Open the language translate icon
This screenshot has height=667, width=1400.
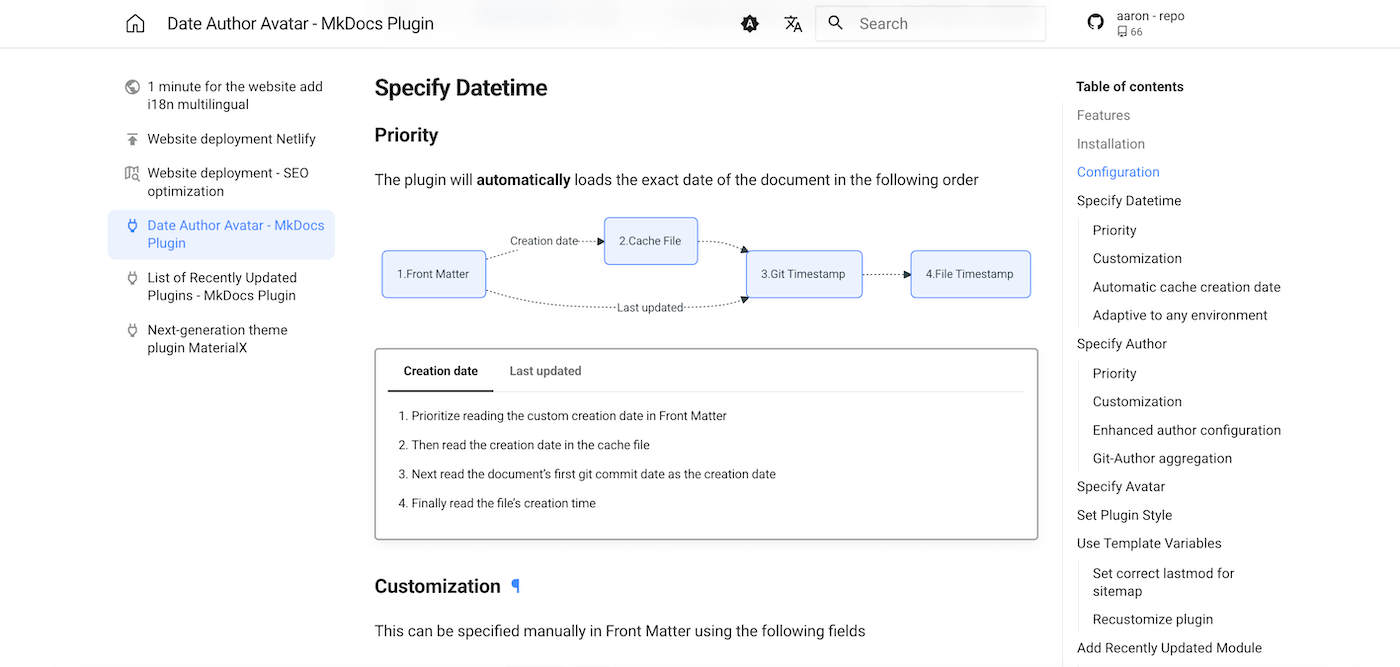(x=793, y=24)
